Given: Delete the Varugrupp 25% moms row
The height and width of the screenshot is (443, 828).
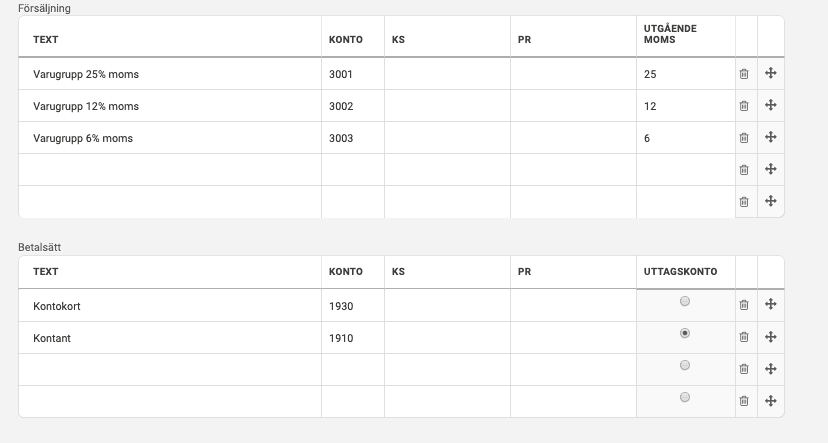Looking at the screenshot, I should point(744,74).
